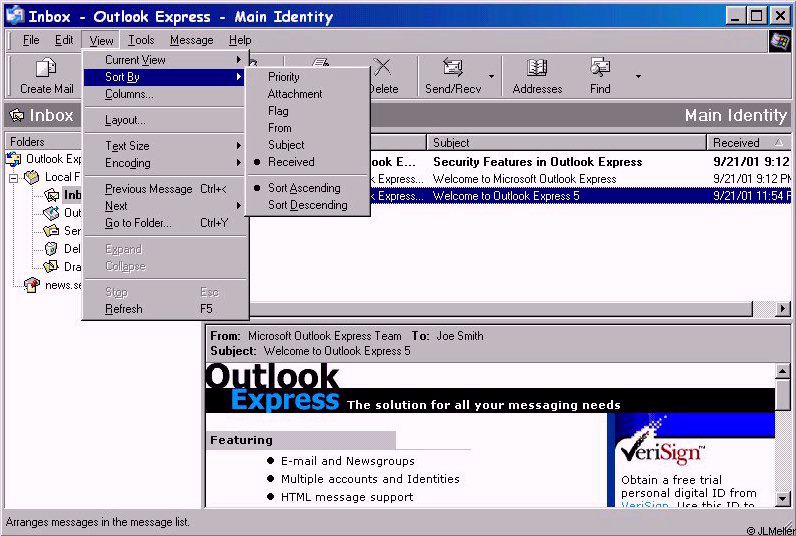Click the Find toolbar icon
796x536 pixels.
tap(600, 68)
